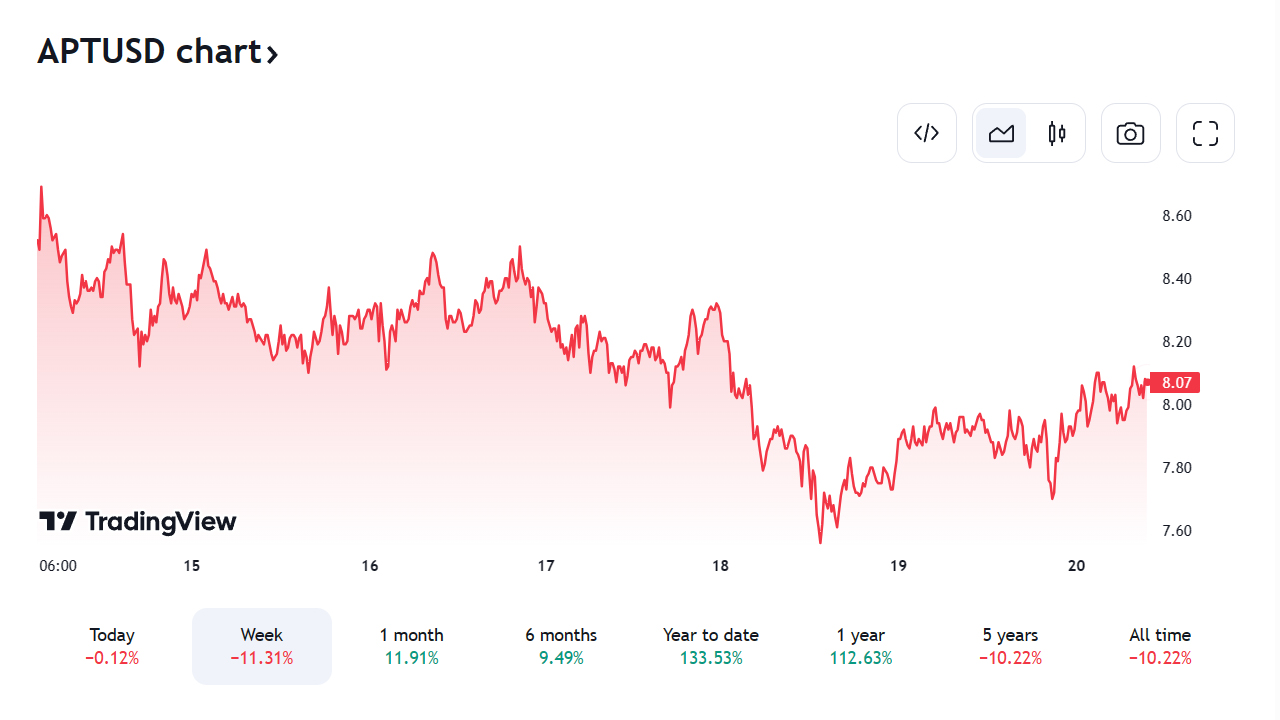Show All time price history
The image size is (1280, 720).
point(1160,646)
